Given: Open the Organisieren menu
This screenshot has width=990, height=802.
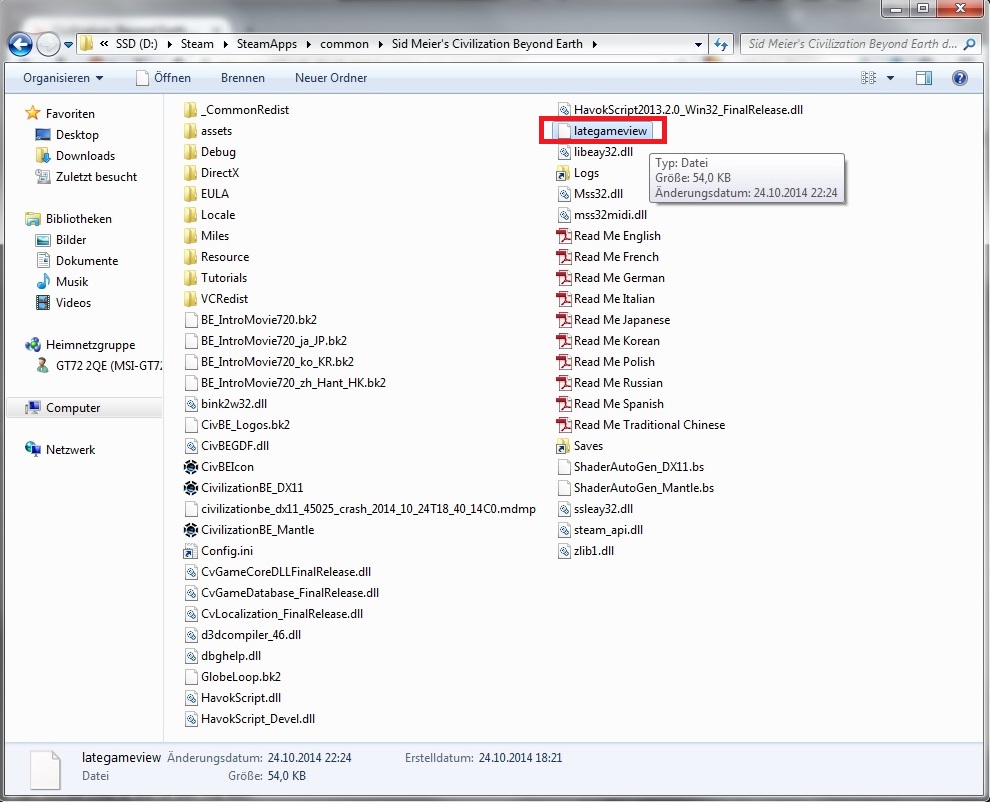Looking at the screenshot, I should click(63, 78).
